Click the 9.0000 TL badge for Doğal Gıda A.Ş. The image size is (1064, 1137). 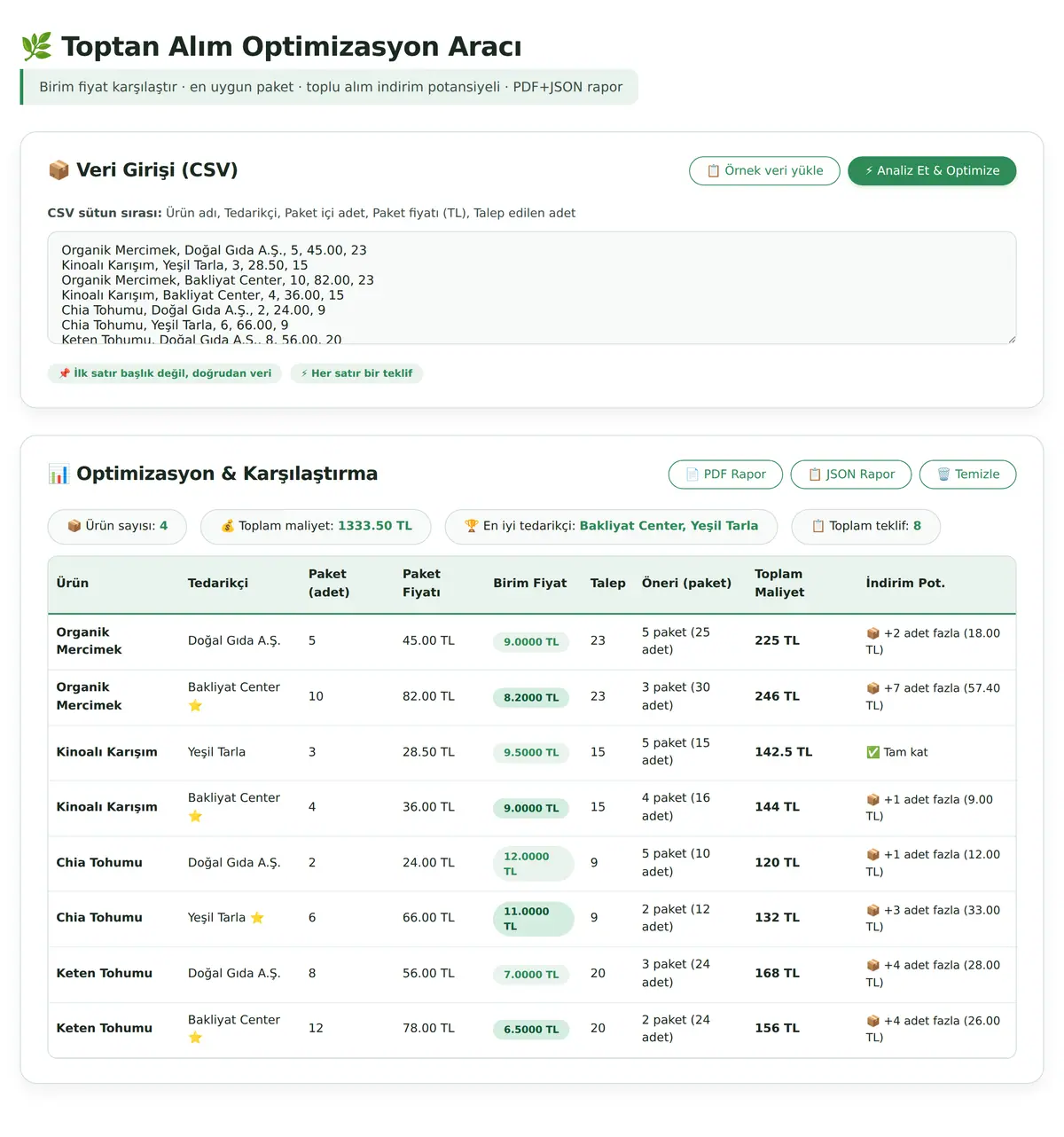pyautogui.click(x=531, y=642)
